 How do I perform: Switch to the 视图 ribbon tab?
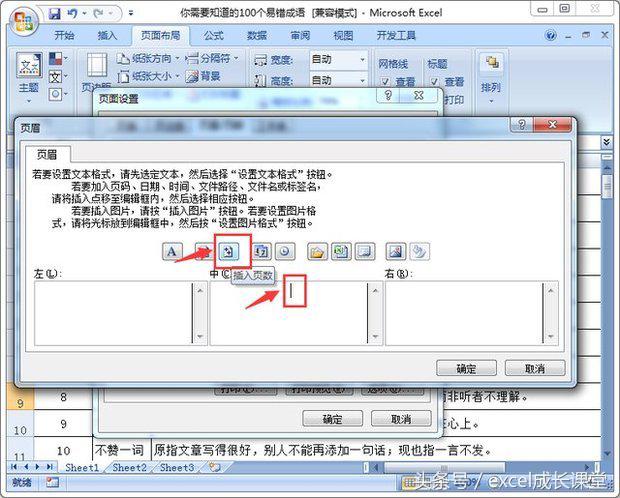[343, 36]
